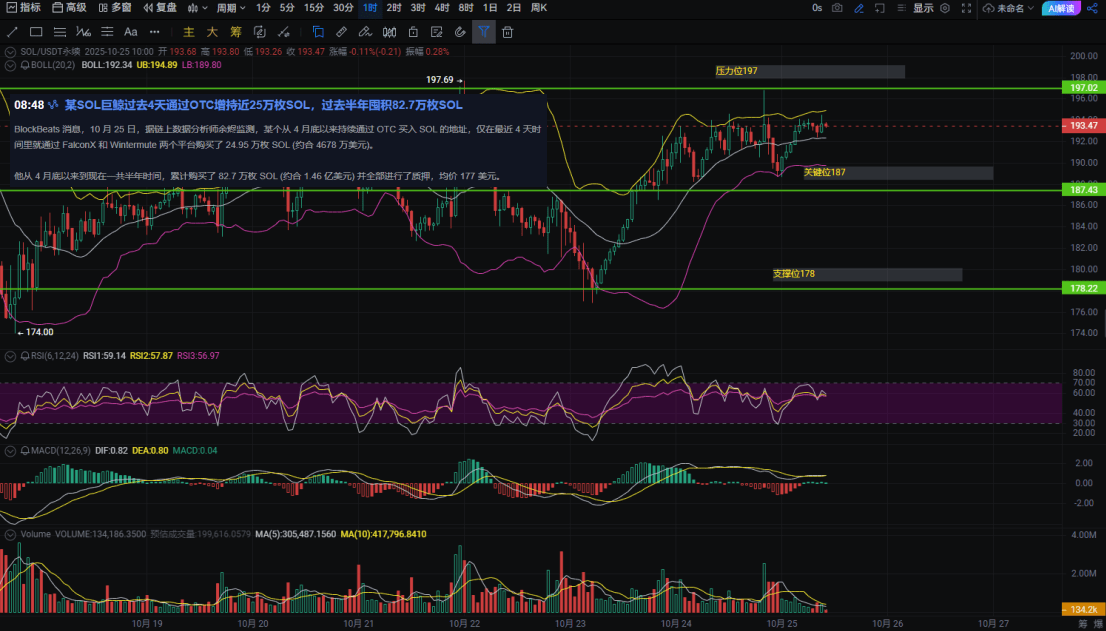Lock drawings using the padlock icon

click(x=413, y=32)
